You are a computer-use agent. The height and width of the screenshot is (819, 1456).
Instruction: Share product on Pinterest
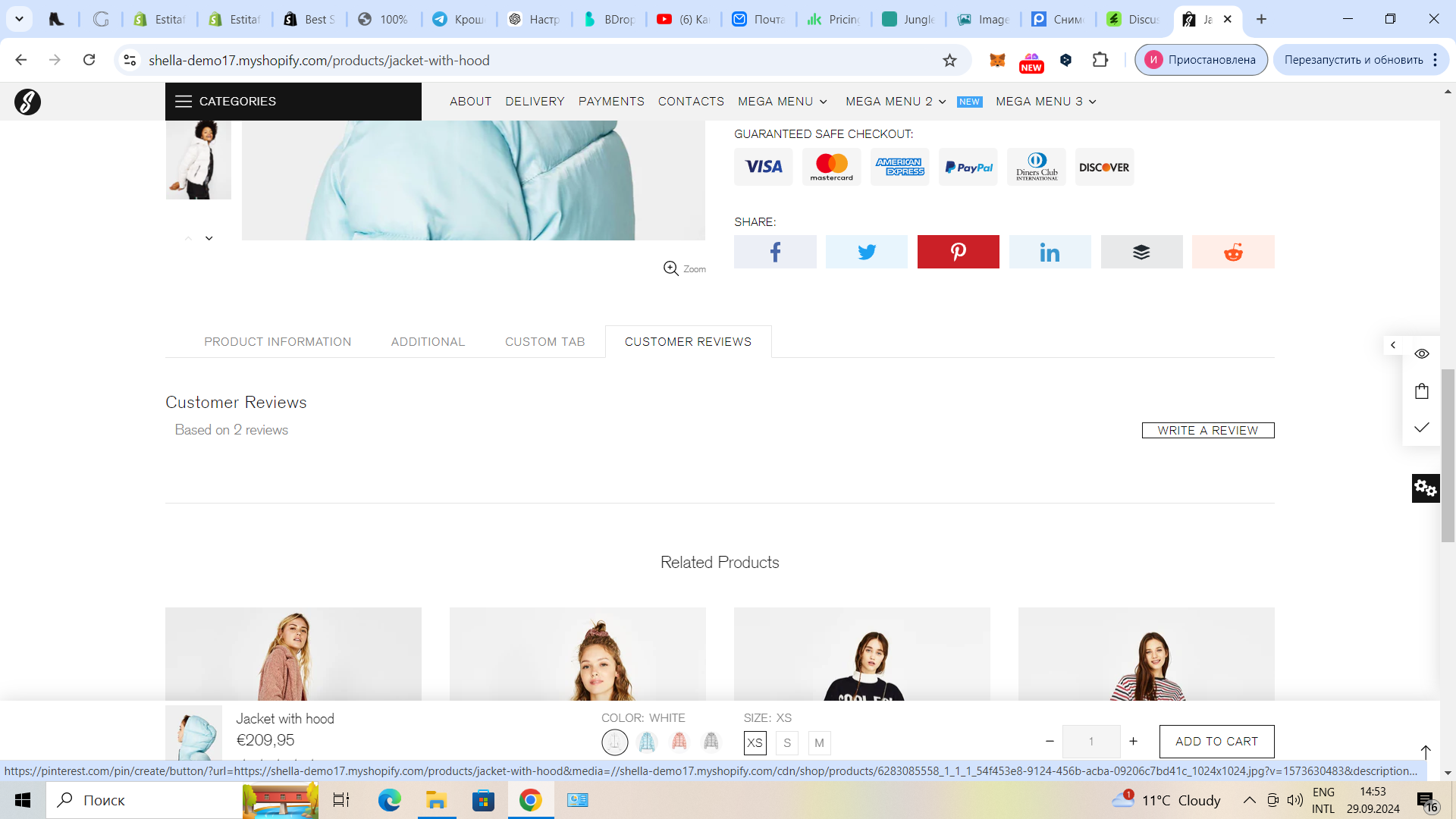point(959,252)
